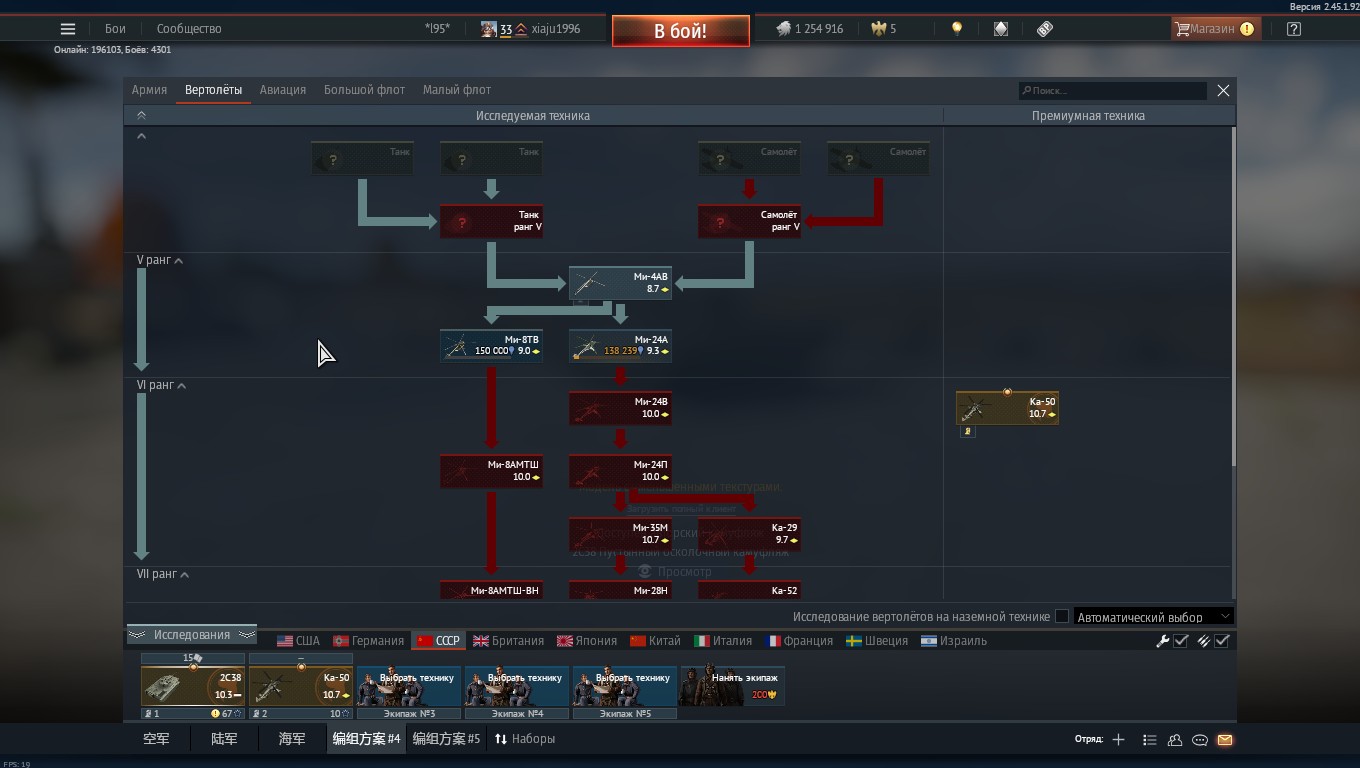Switch to the Большой флот tab
Viewport: 1360px width, 768px height.
click(x=364, y=90)
